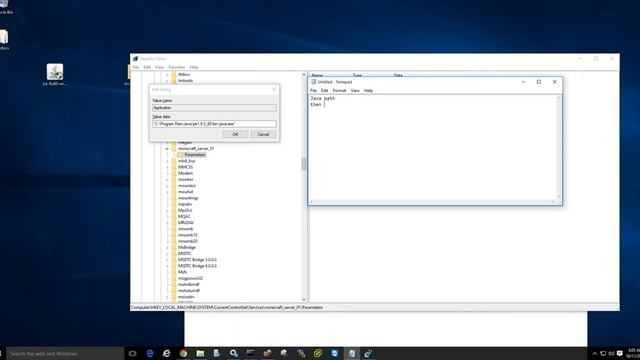Viewport: 640px width, 360px height.
Task: Select the minecraft_server_01 key
Action: pos(196,149)
